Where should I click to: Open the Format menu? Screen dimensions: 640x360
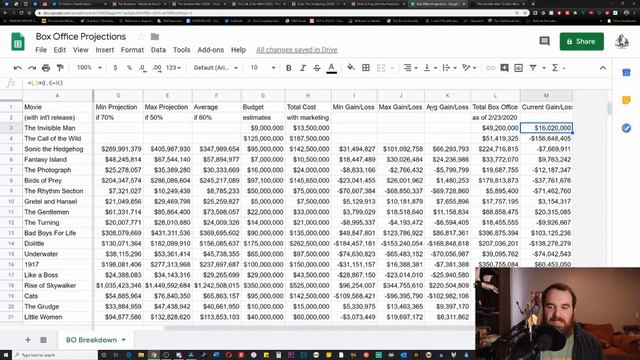132,50
